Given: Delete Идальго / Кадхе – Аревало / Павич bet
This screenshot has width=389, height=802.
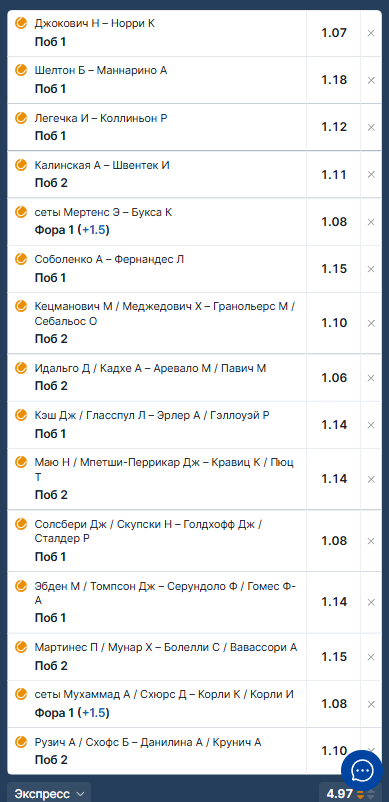Looking at the screenshot, I should point(371,378).
